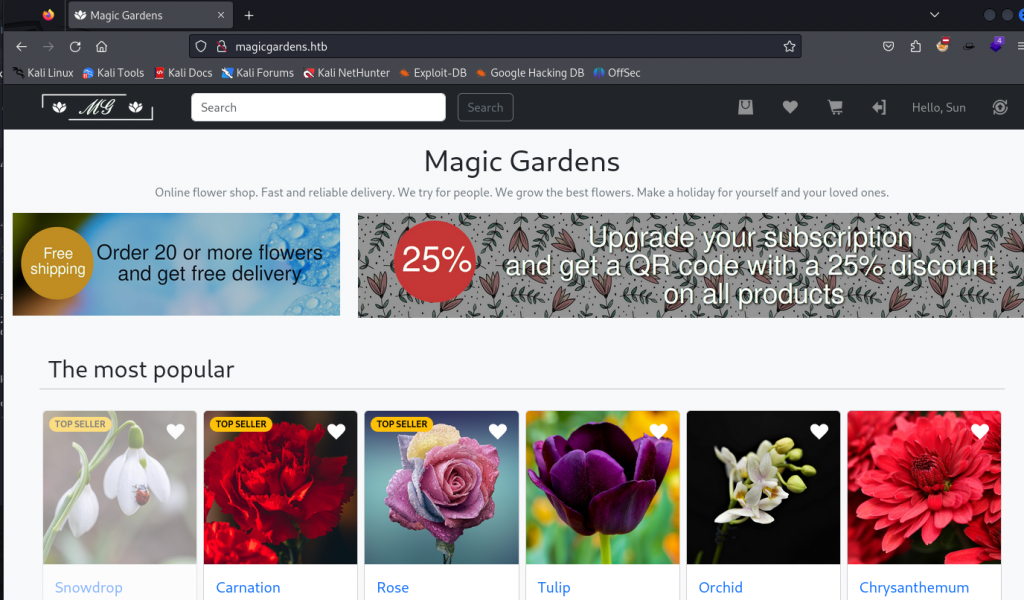This screenshot has width=1024, height=600.
Task: Open the OffSec bookmark
Action: (x=617, y=72)
